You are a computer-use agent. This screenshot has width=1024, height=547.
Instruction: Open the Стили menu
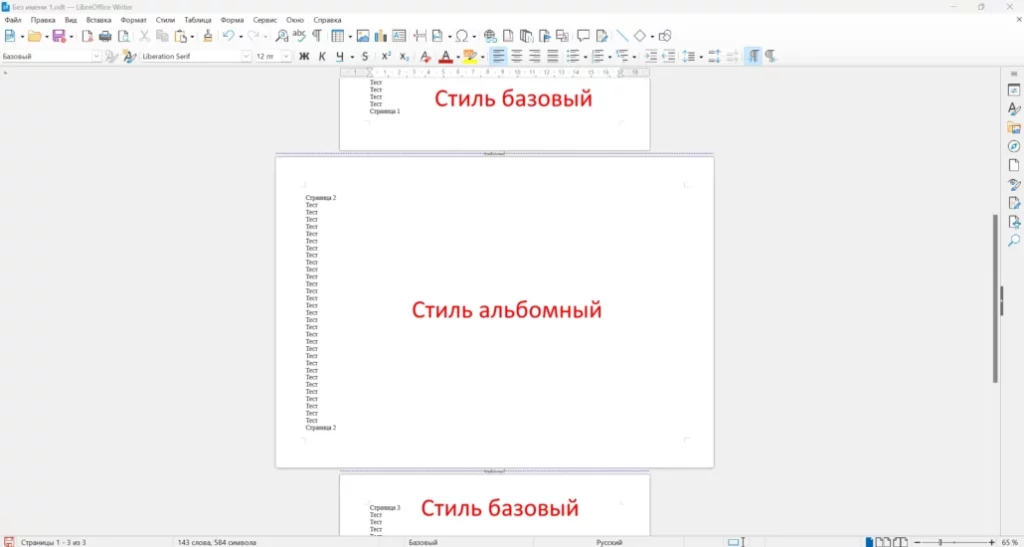(x=165, y=20)
